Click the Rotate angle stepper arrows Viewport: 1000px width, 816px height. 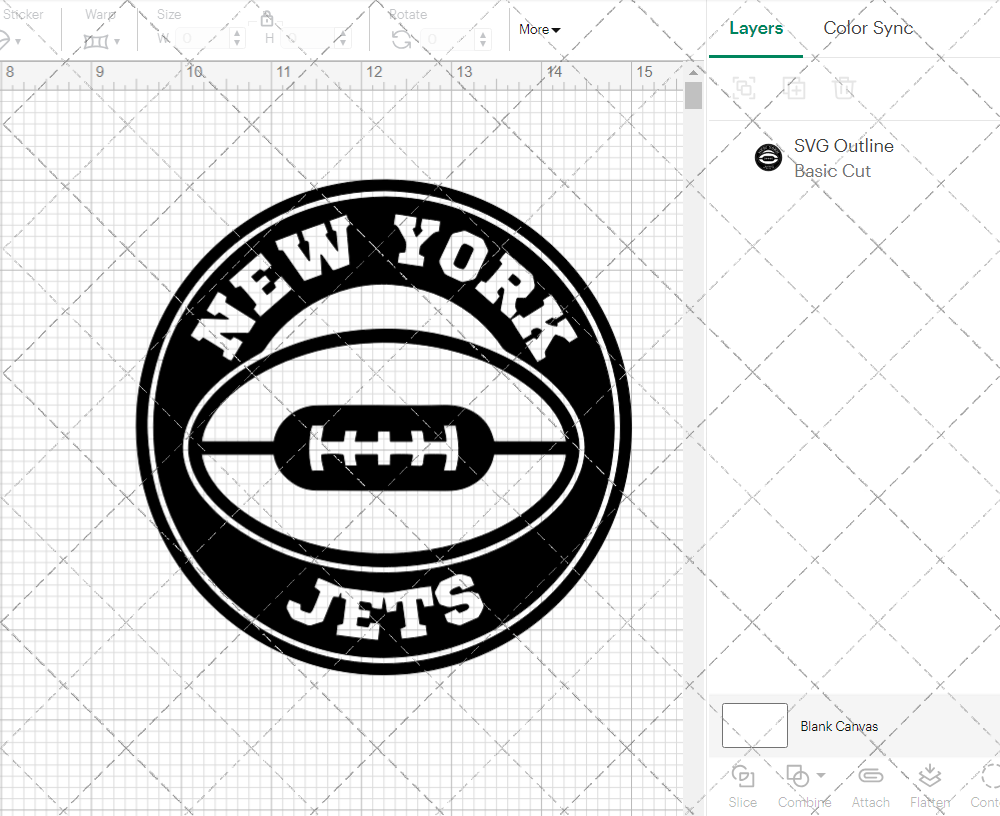click(x=482, y=39)
